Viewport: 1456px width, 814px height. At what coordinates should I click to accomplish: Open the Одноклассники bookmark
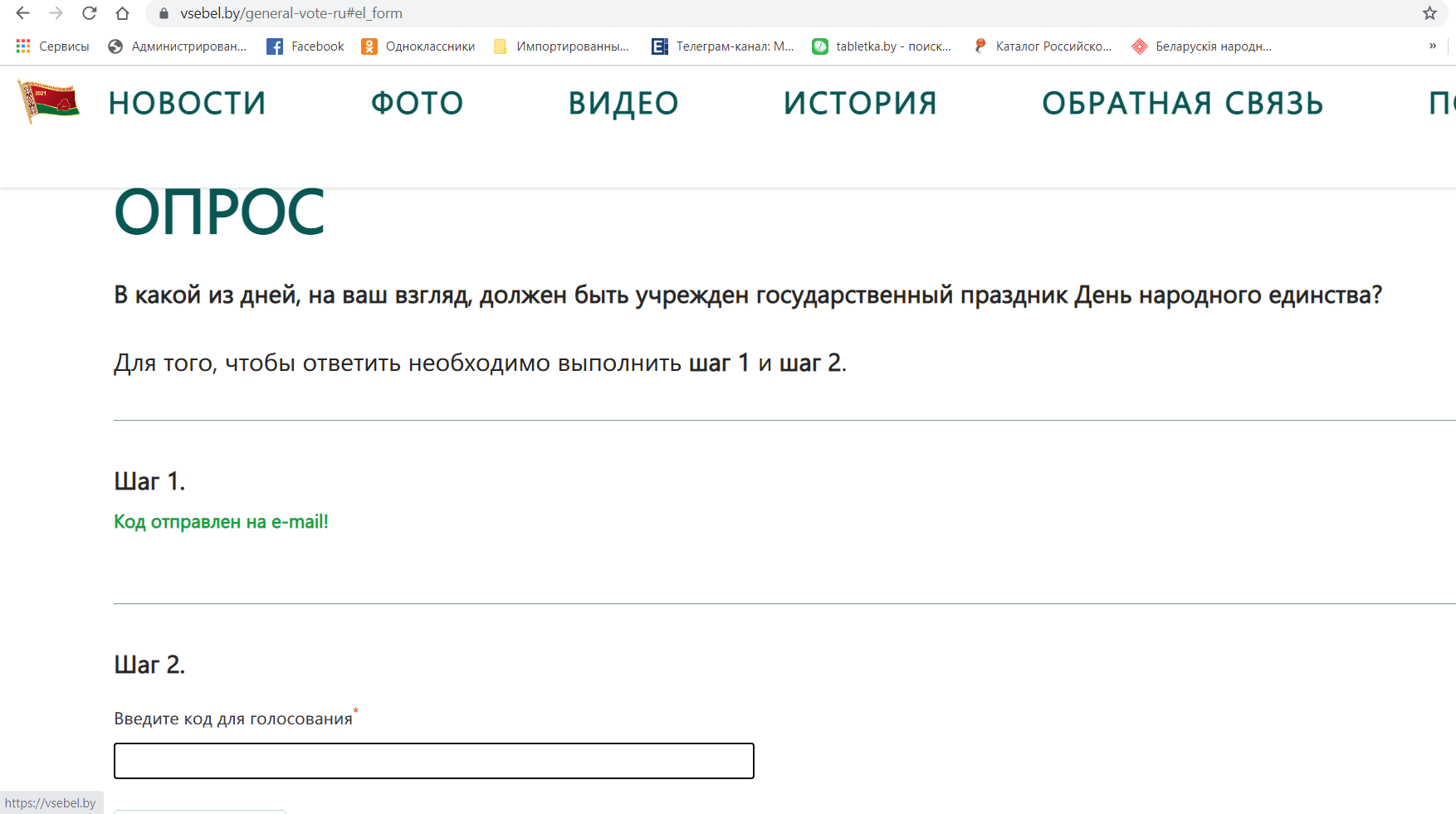tap(418, 46)
